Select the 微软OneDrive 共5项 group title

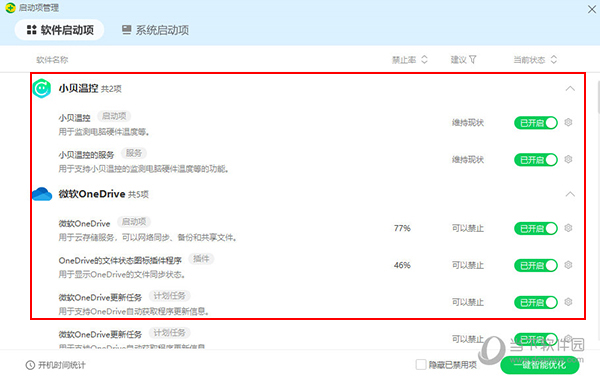point(103,194)
